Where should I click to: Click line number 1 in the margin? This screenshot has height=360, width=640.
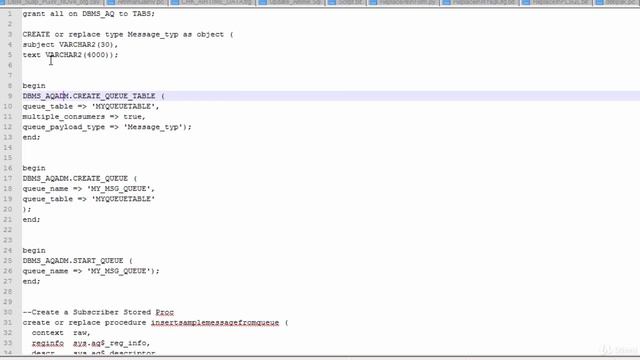[x=10, y=14]
